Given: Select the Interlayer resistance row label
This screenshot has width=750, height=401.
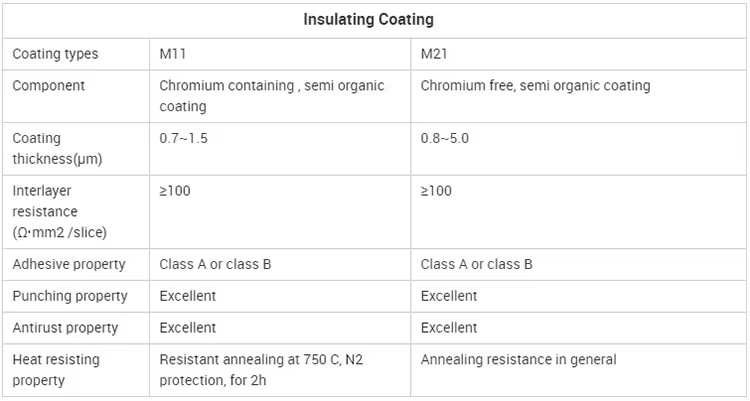Looking at the screenshot, I should coord(59,212).
